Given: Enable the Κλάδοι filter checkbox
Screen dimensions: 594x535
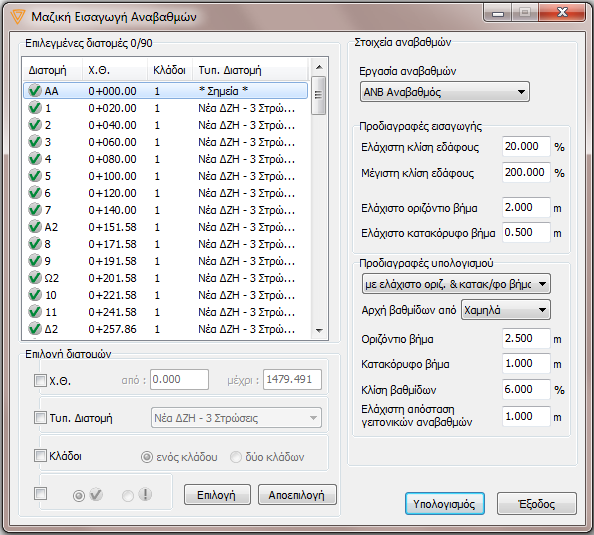Looking at the screenshot, I should [x=40, y=456].
